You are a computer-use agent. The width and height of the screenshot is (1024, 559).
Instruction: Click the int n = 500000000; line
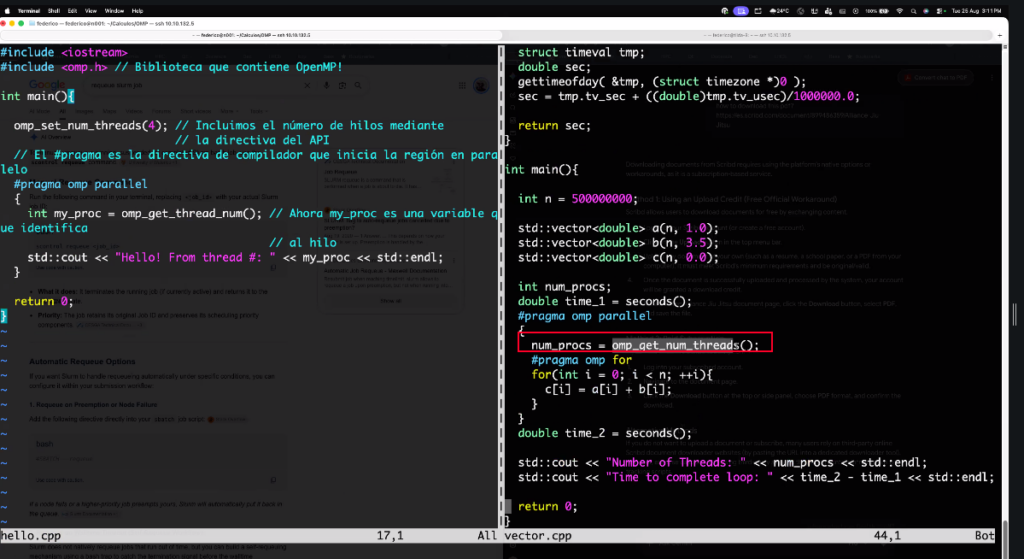tap(578, 199)
